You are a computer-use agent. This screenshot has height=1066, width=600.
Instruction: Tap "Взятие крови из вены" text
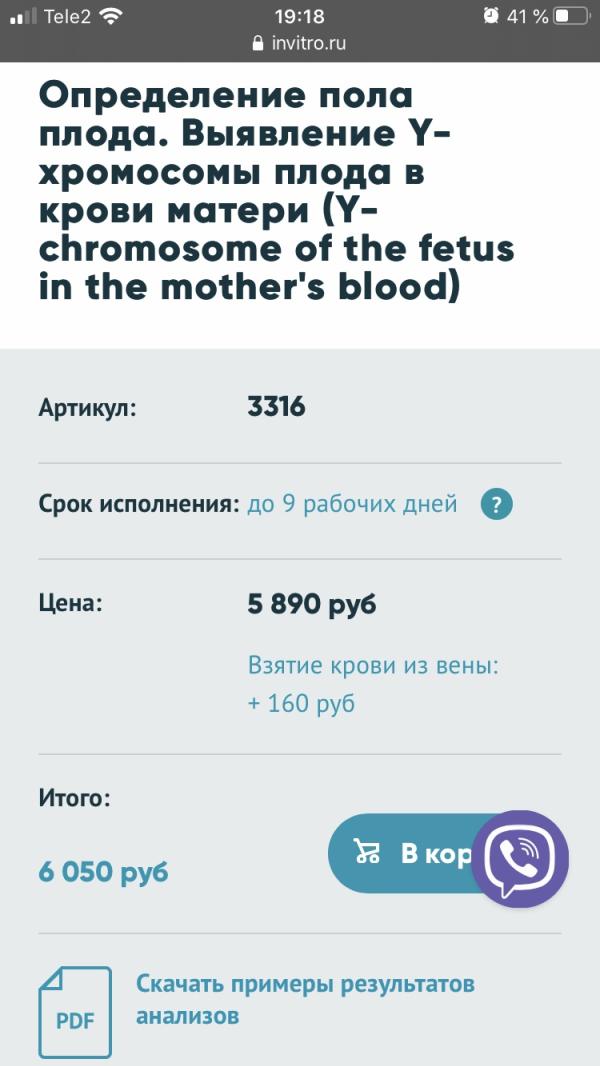pos(372,666)
